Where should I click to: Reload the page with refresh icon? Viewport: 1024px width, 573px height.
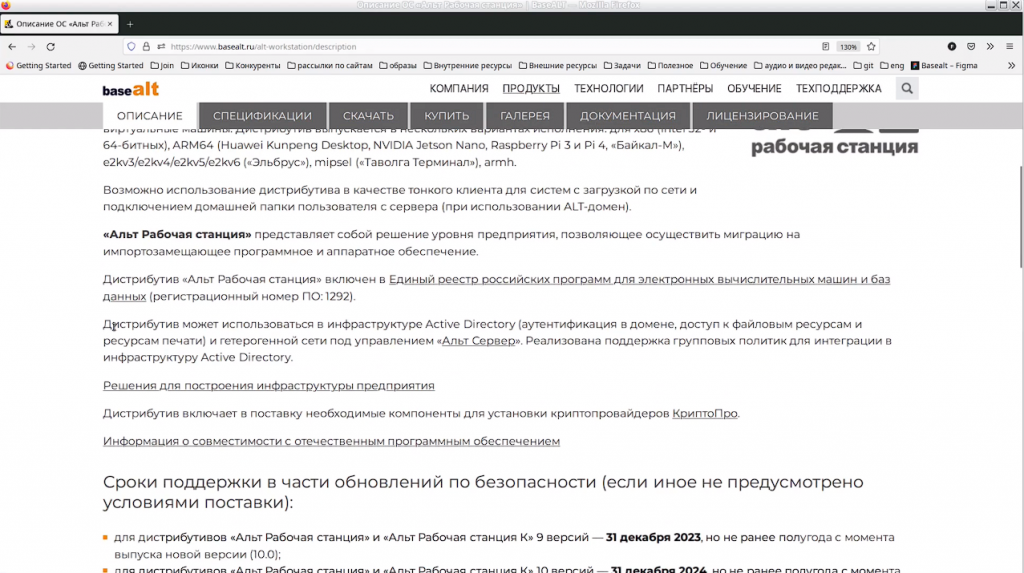click(50, 46)
